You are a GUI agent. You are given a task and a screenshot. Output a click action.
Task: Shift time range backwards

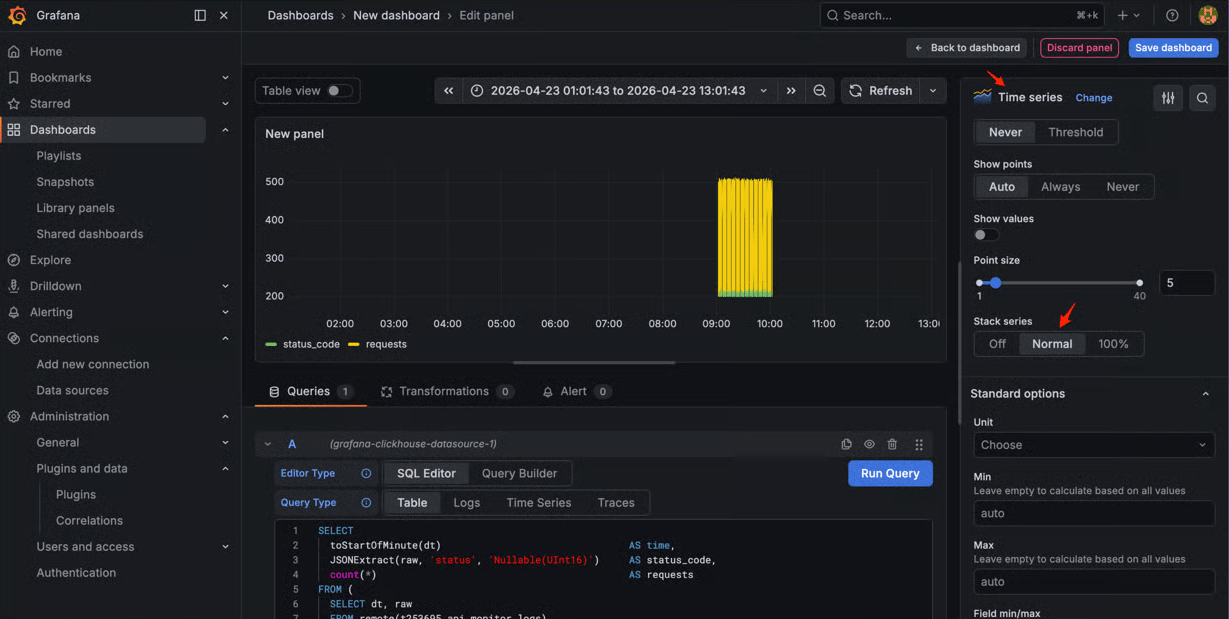tap(449, 90)
